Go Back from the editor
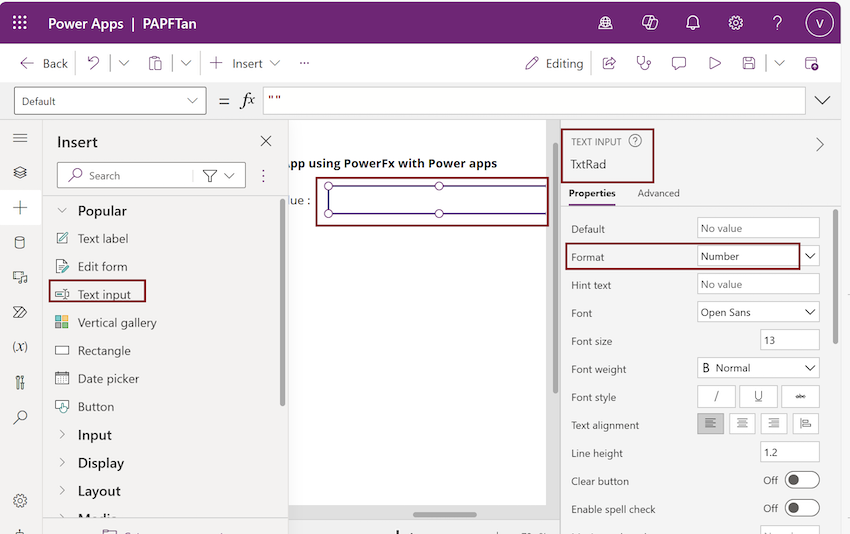The height and width of the screenshot is (534, 850). (43, 63)
